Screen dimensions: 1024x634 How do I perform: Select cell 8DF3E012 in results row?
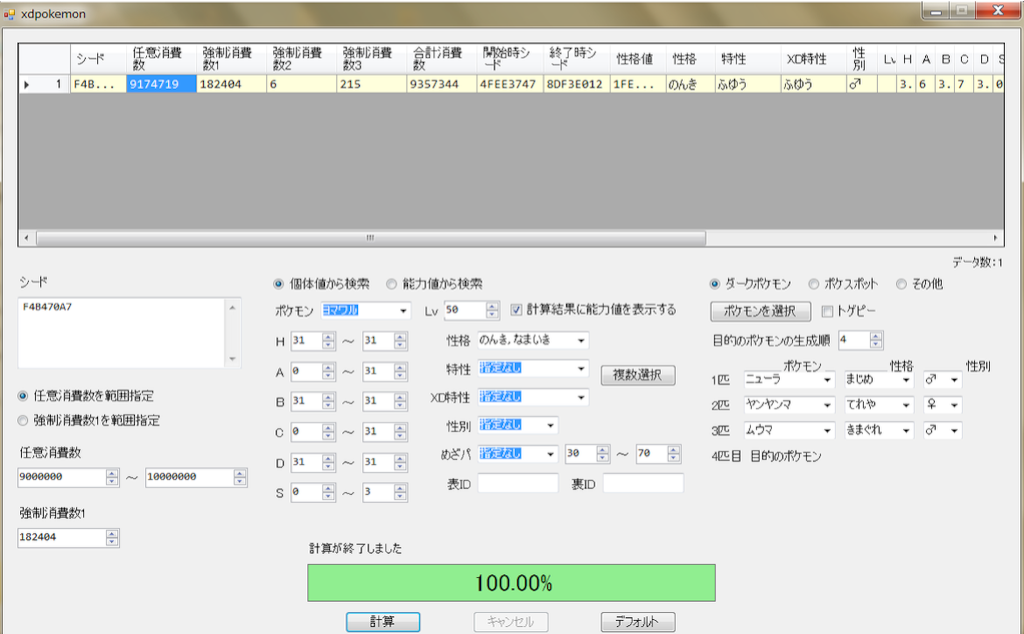pos(577,84)
